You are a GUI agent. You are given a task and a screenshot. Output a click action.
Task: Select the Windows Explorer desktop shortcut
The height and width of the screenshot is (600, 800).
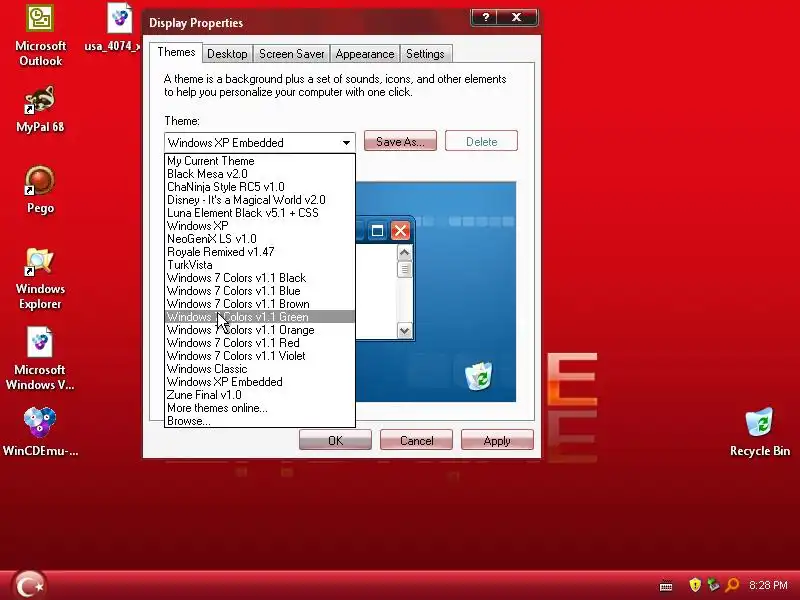40,279
